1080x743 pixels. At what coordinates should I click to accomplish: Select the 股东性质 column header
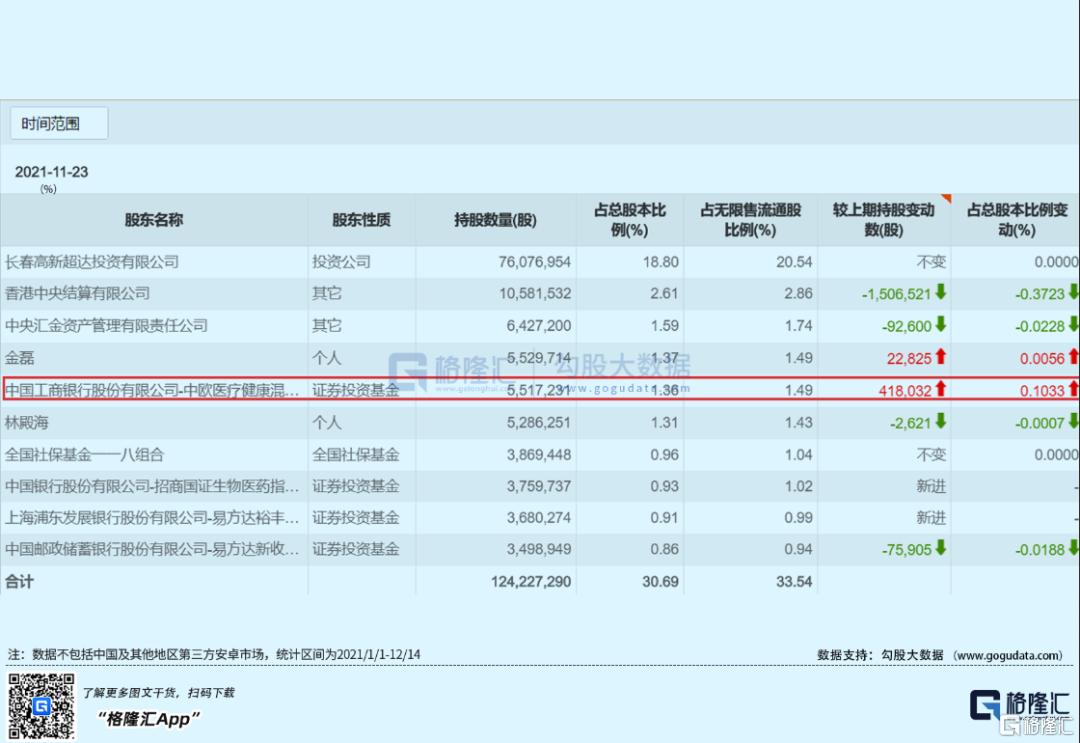(x=361, y=220)
